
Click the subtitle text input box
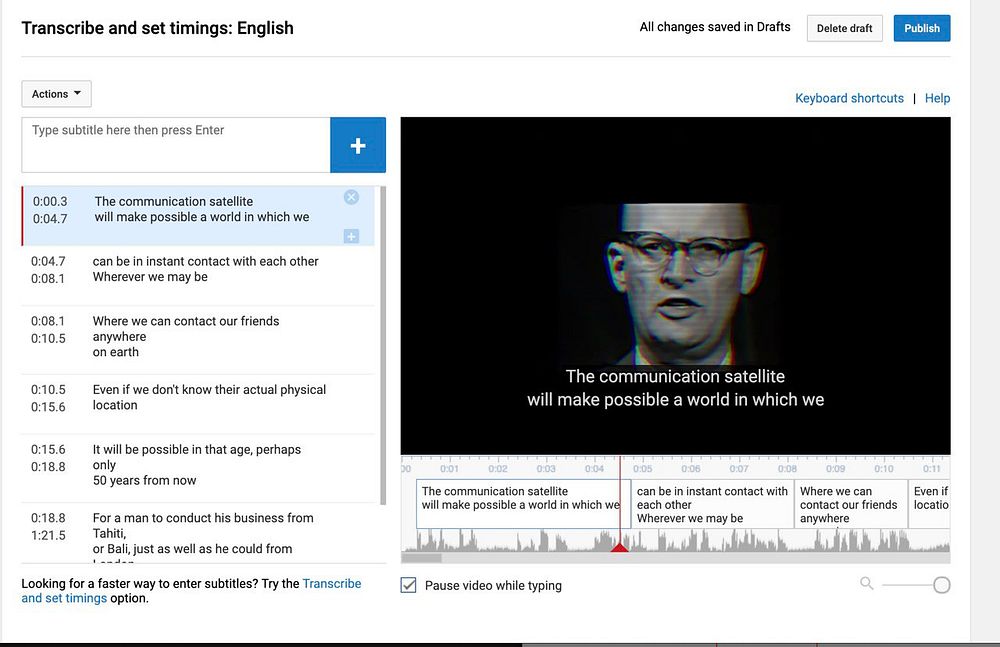coord(176,145)
